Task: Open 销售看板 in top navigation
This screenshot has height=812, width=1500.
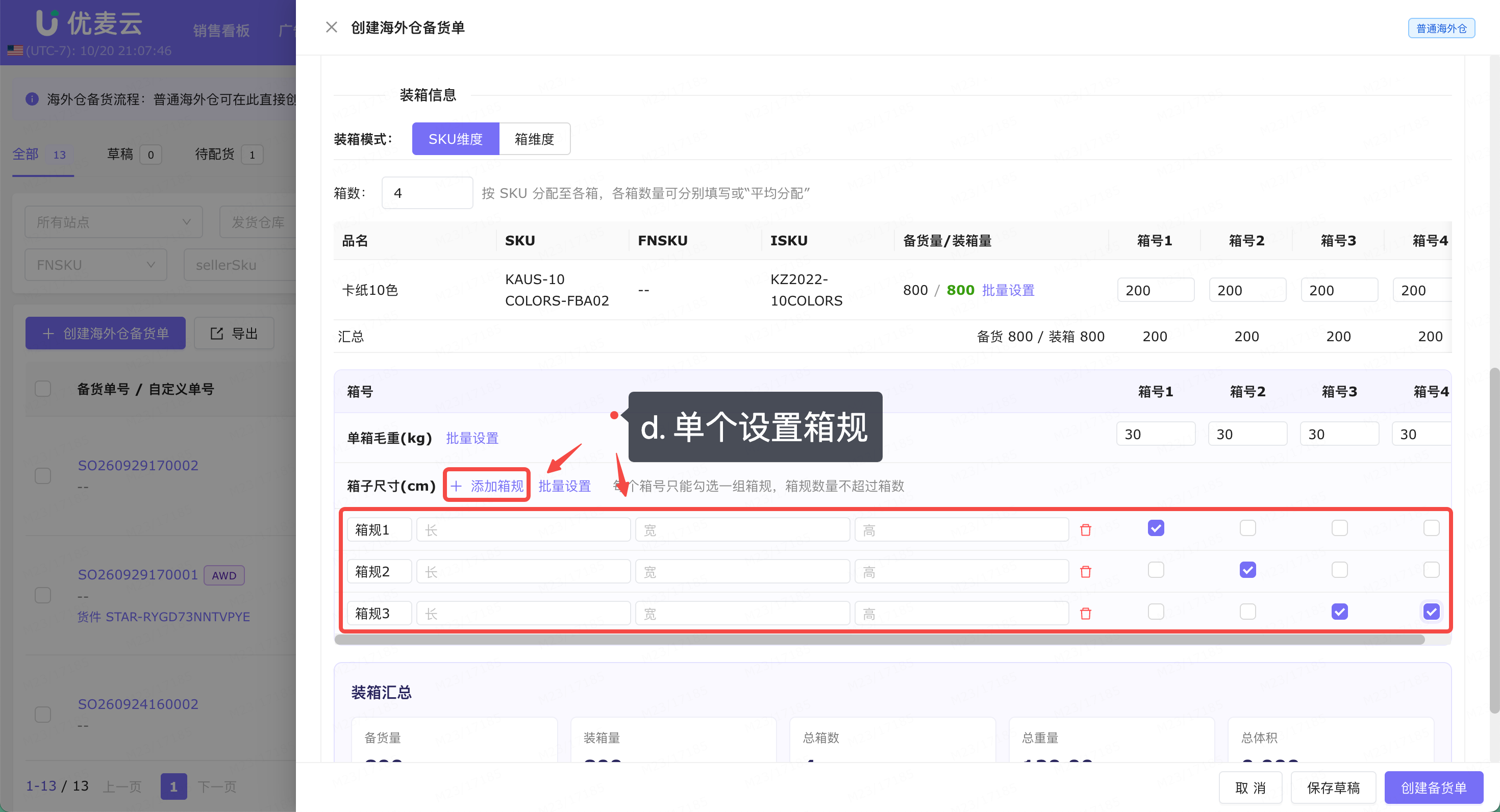Action: tap(221, 30)
